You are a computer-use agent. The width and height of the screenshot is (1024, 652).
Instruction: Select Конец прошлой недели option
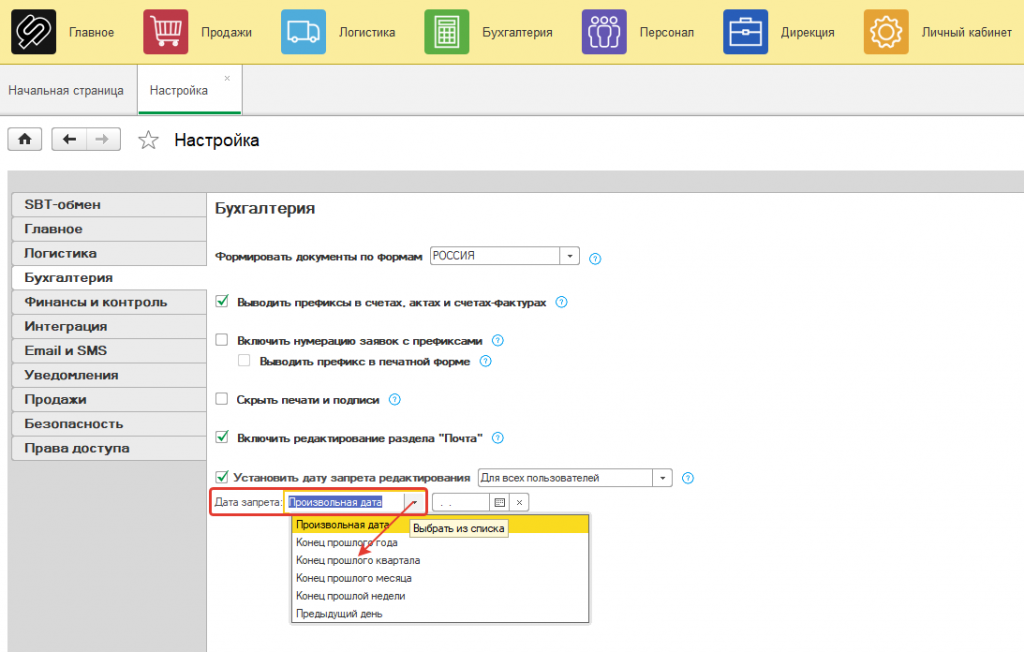(x=440, y=596)
